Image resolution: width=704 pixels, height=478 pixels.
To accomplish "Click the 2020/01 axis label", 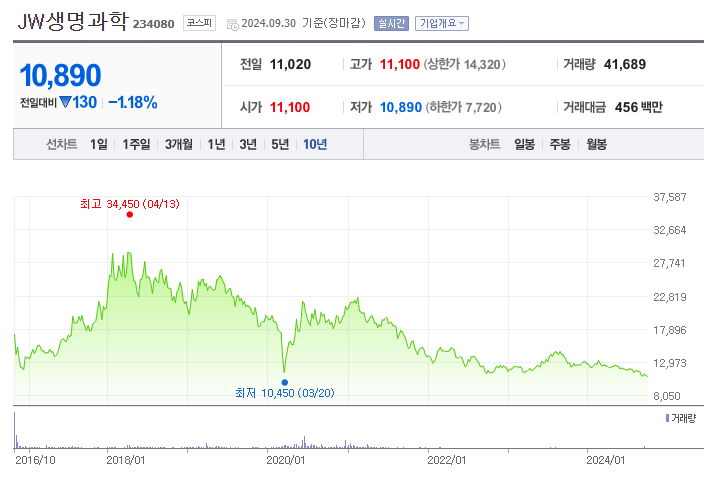I will (286, 460).
